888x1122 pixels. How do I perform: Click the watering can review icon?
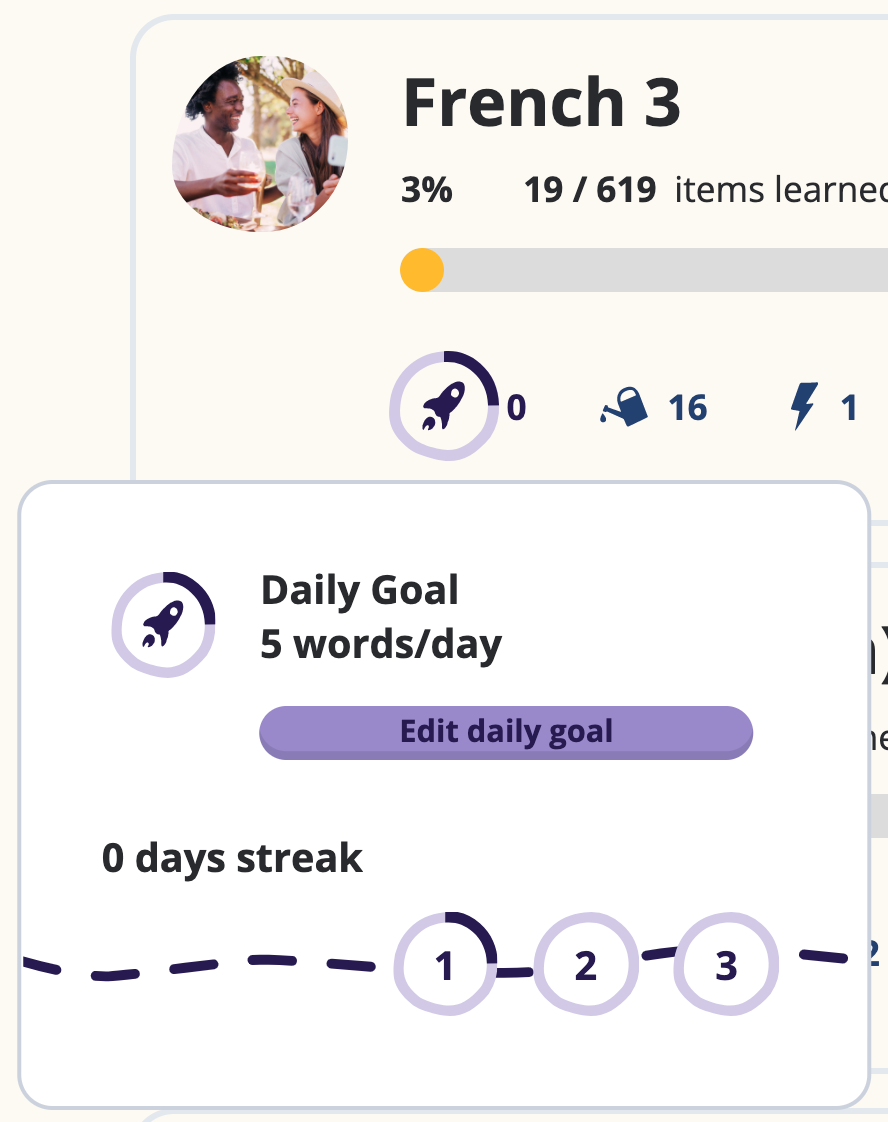625,408
